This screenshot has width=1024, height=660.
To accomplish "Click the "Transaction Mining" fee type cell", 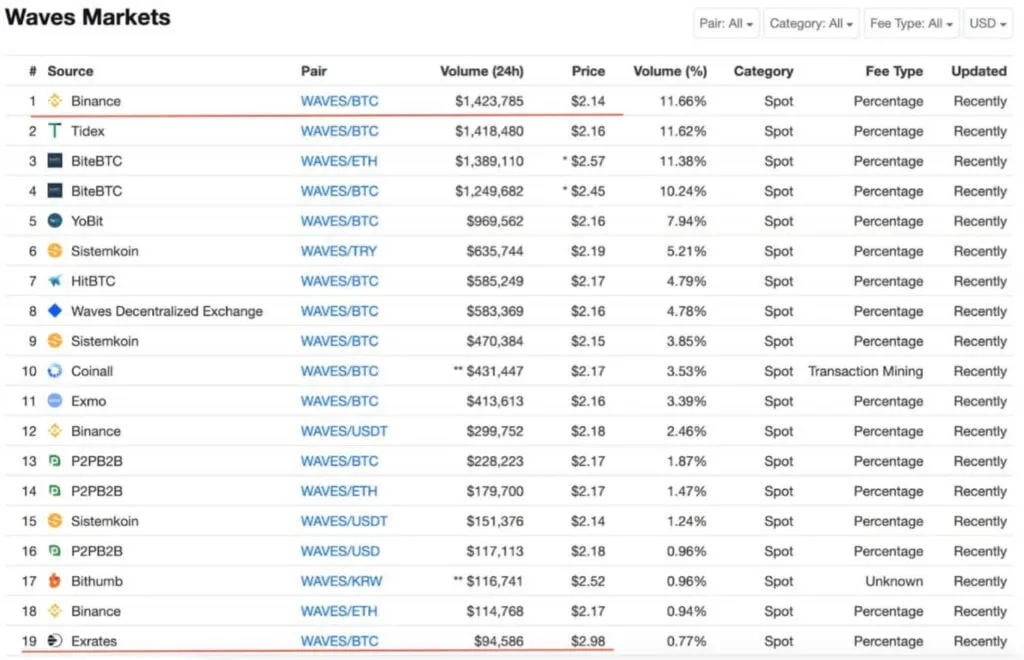I will [866, 371].
